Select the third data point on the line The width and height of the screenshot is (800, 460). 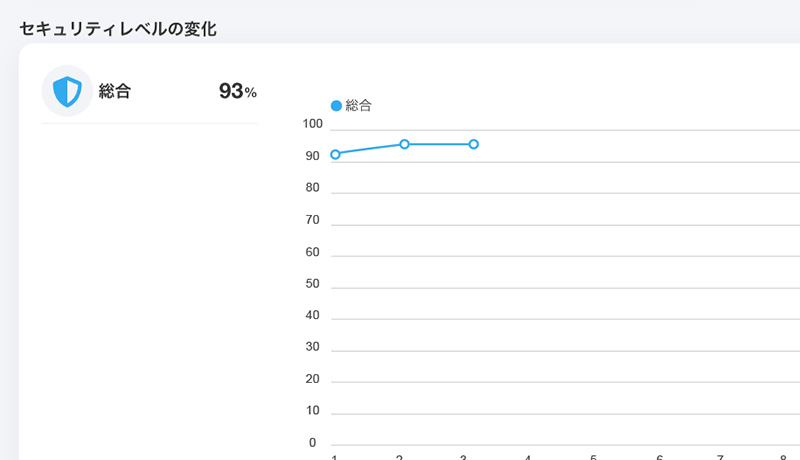click(x=473, y=144)
